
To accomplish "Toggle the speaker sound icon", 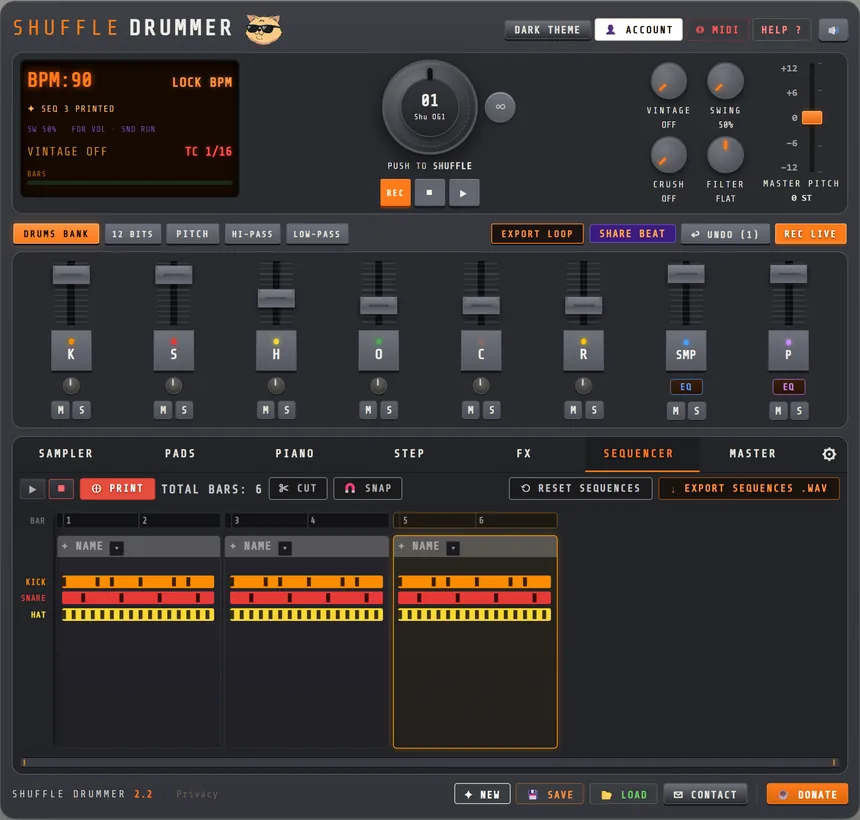I will point(833,30).
